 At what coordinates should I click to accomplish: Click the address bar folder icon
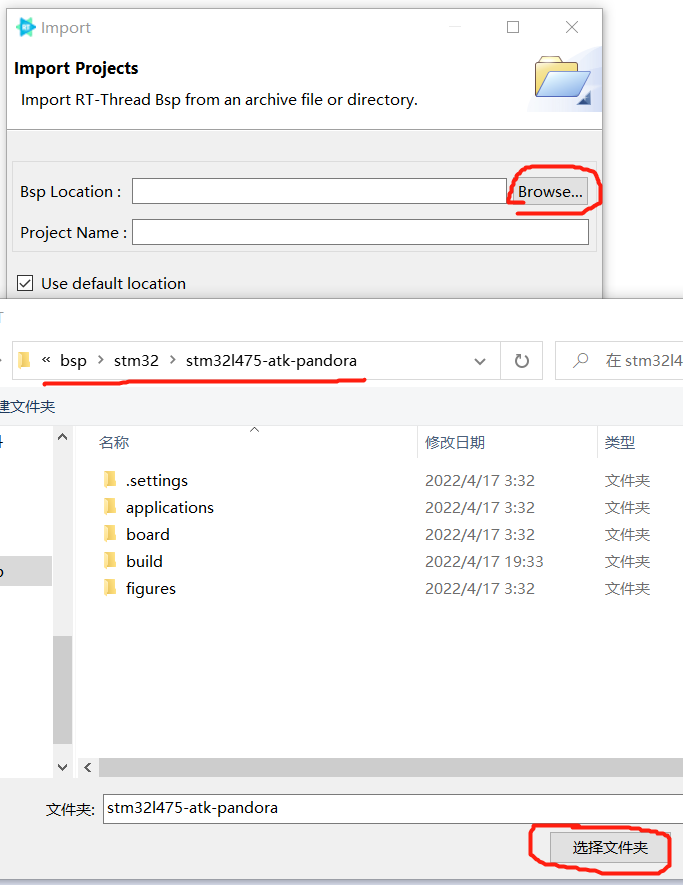(x=24, y=360)
